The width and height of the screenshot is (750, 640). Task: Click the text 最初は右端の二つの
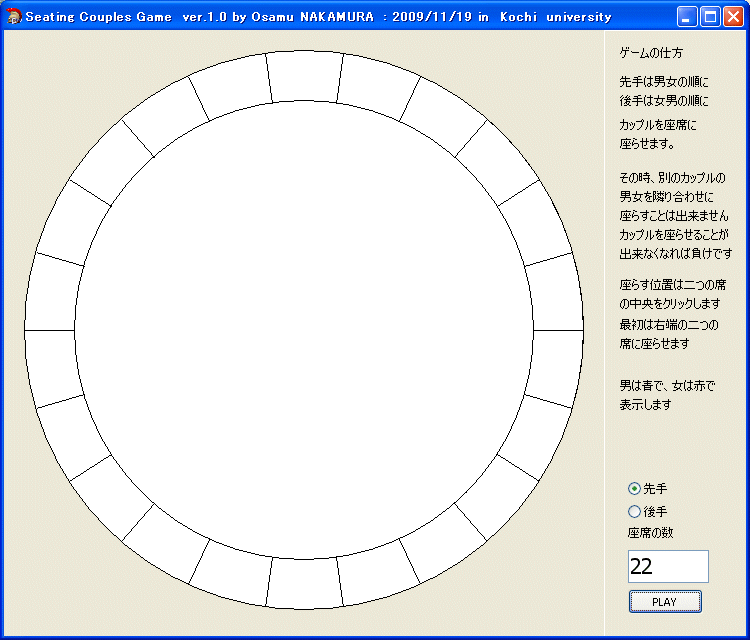click(x=669, y=325)
